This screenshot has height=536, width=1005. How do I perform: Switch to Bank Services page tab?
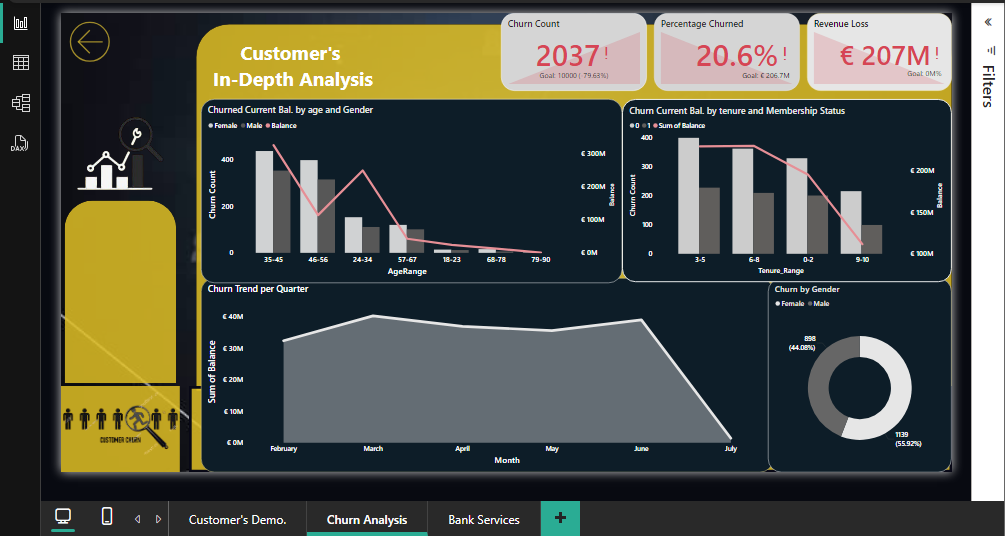484,519
